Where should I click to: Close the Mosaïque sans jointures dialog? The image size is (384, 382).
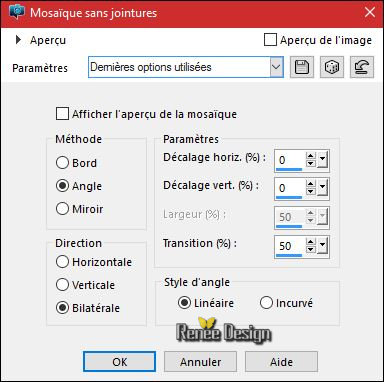[x=370, y=12]
